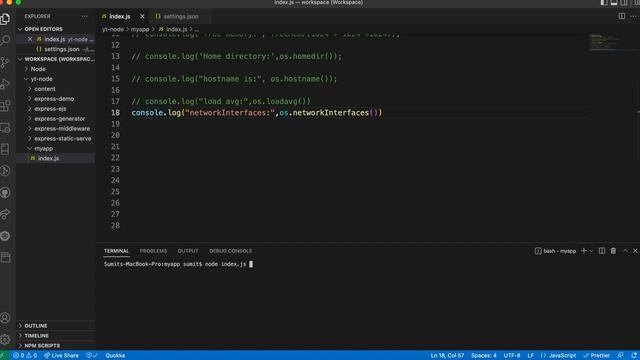The width and height of the screenshot is (640, 360).
Task: Start Live Share from status bar
Action: point(62,356)
